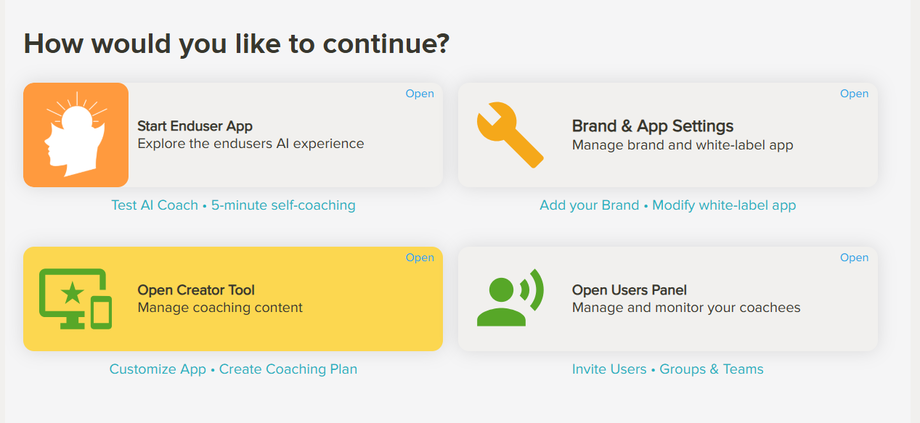The image size is (920, 423).
Task: Click Open link on Creator Tool card
Action: click(x=419, y=258)
